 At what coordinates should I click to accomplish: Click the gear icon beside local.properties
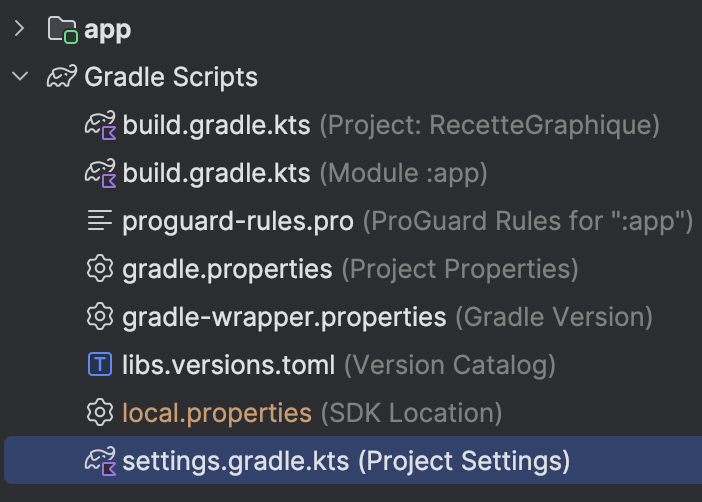coord(100,413)
